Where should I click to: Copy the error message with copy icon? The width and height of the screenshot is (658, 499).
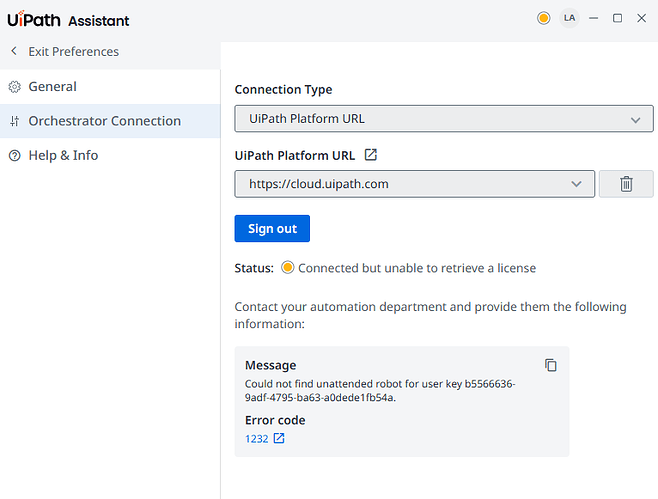(551, 365)
